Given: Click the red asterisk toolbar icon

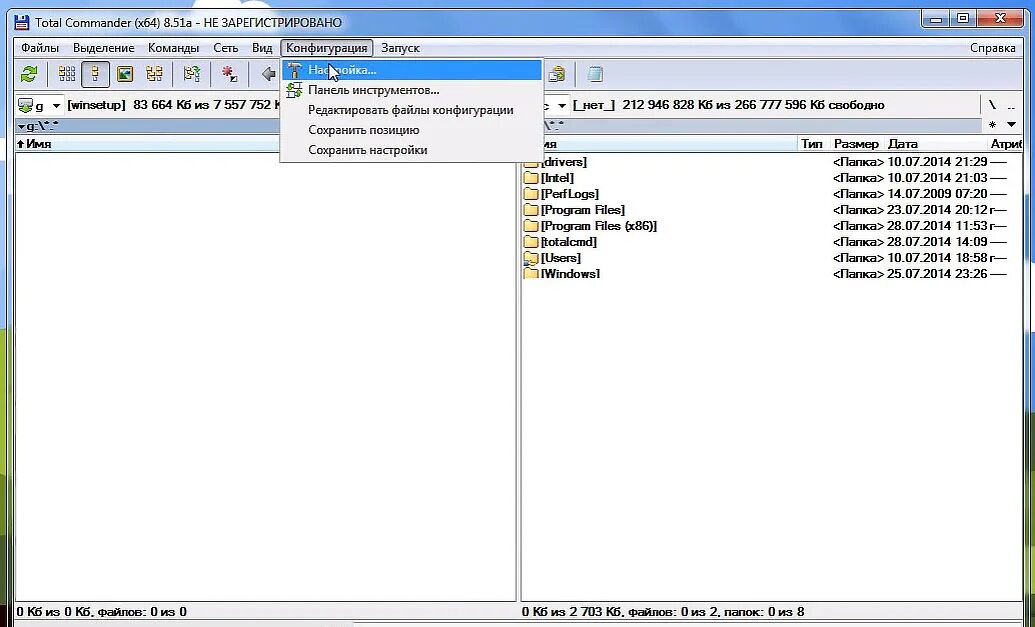Looking at the screenshot, I should point(229,74).
